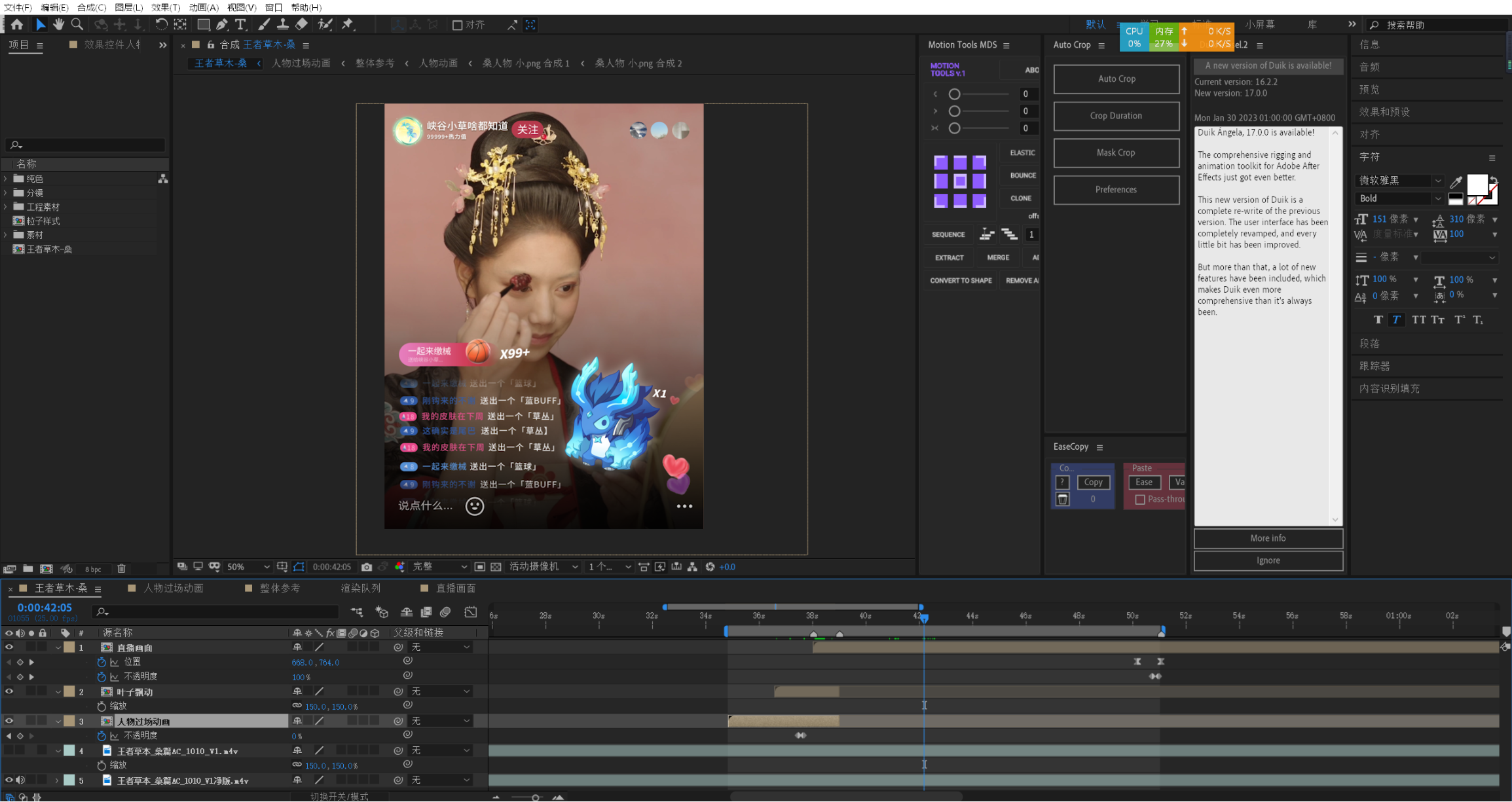1512x802 pixels.
Task: Click the Auto Crop button
Action: click(x=1116, y=79)
